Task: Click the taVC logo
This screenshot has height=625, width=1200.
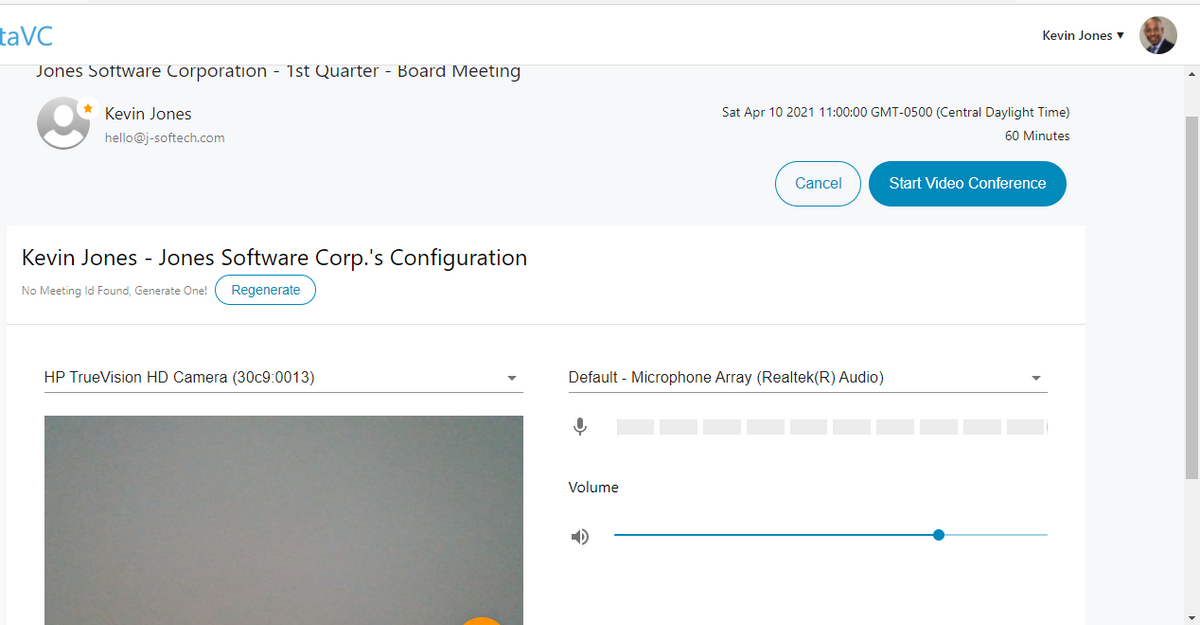Action: 26,37
